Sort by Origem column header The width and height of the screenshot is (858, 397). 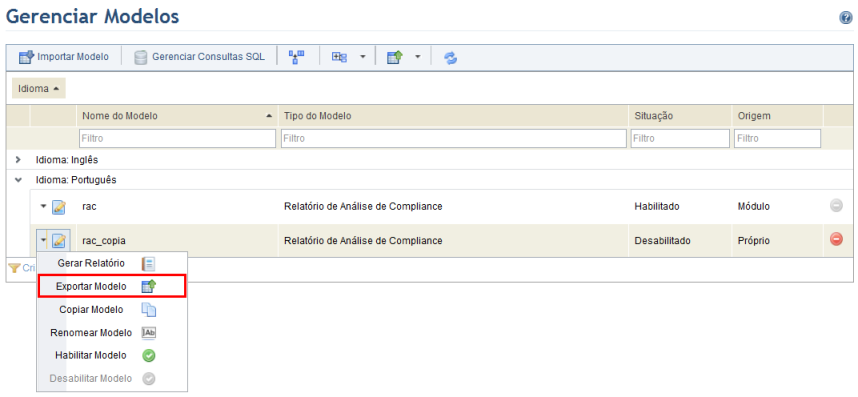777,116
